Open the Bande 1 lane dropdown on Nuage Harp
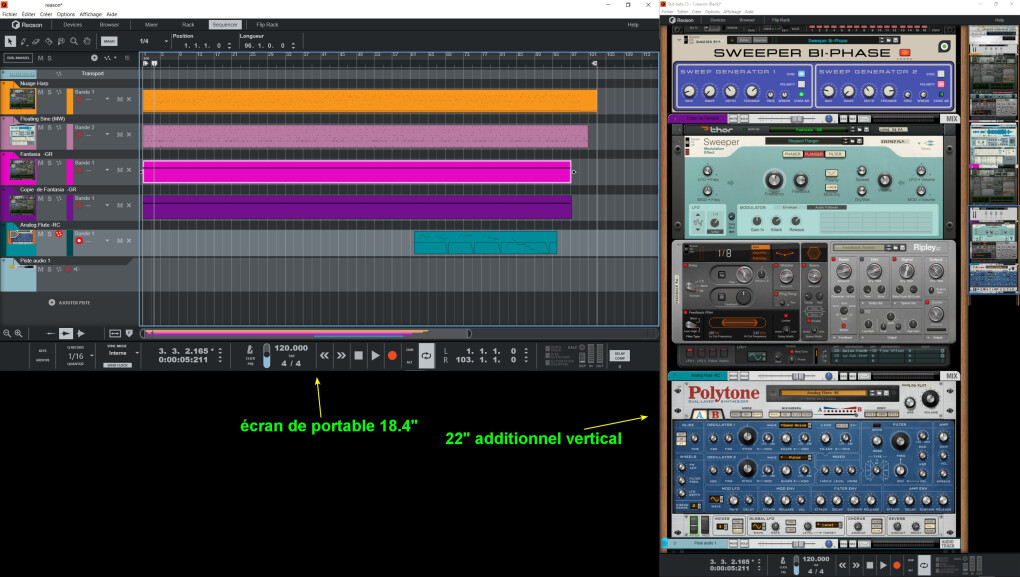1020x577 pixels. [x=107, y=100]
